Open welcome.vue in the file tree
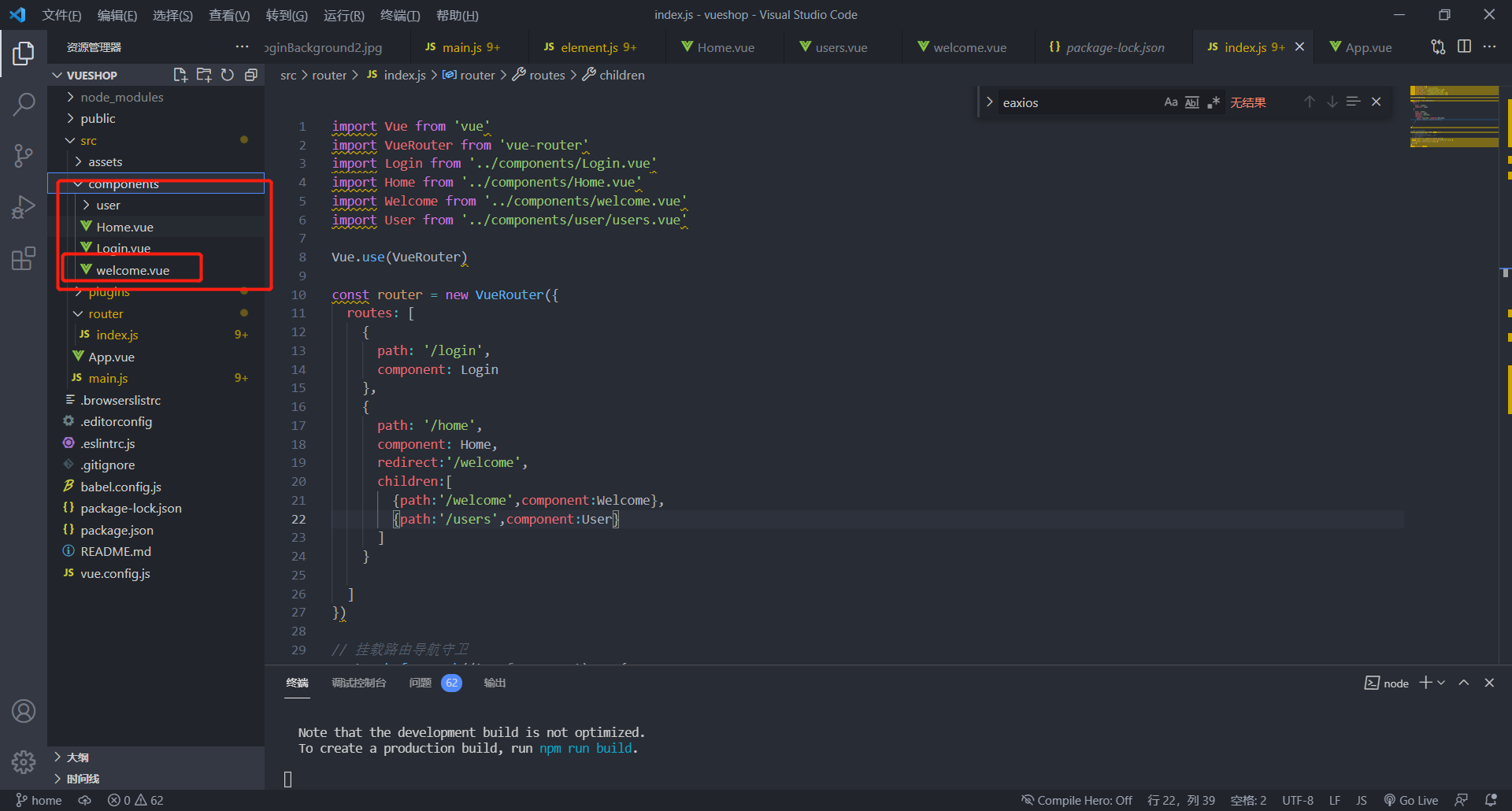This screenshot has height=811, width=1512. pos(132,270)
